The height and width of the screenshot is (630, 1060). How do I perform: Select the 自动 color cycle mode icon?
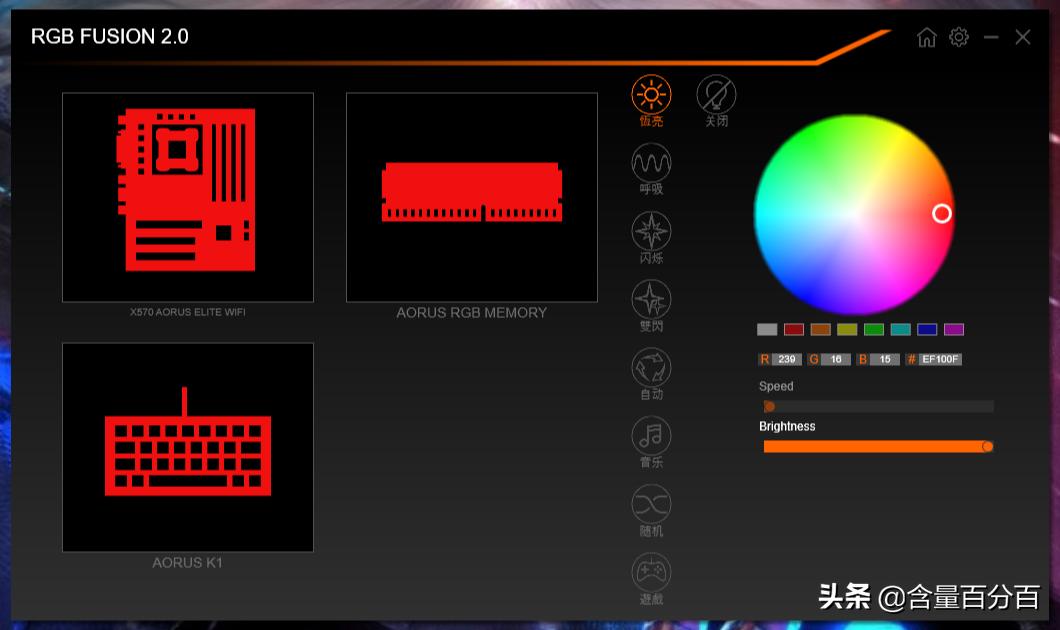651,368
